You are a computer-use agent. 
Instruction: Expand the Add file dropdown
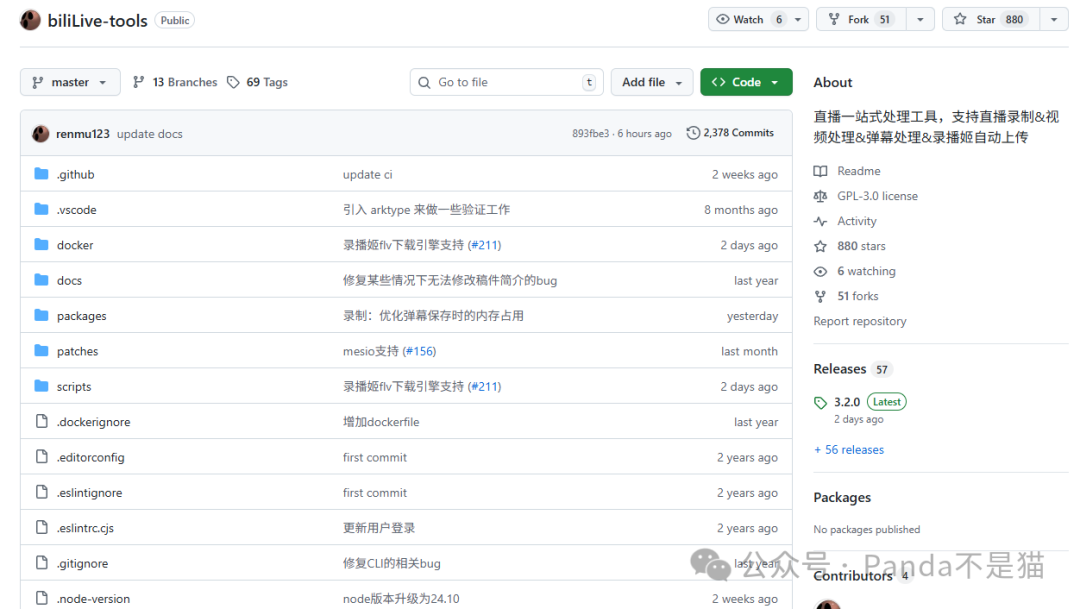[652, 82]
